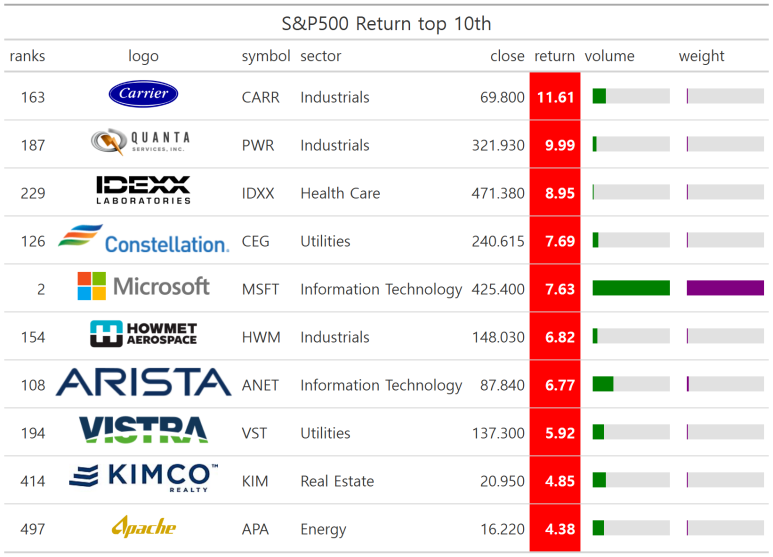Select the MSFT symbol cell
Screen dimensions: 773x557
pyautogui.click(x=260, y=289)
